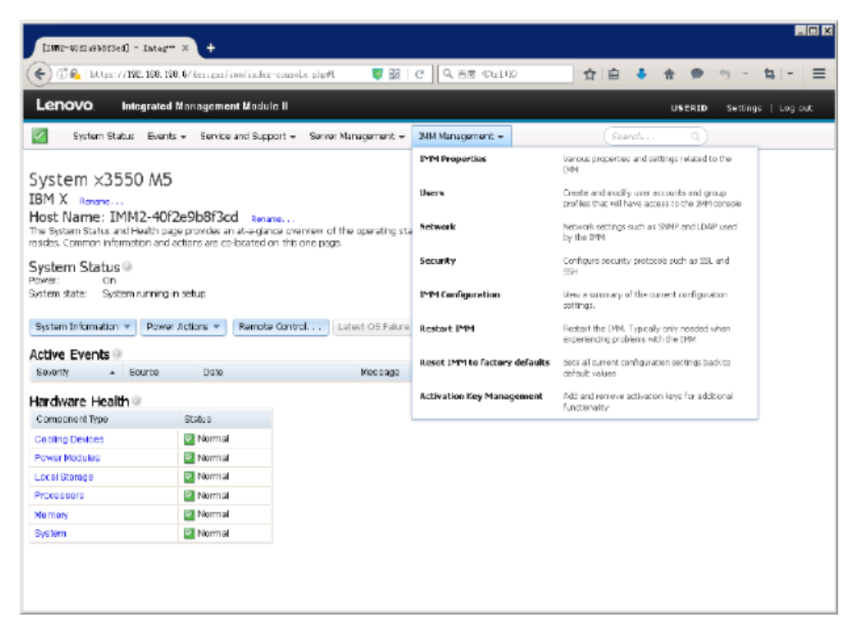Click the Severity column sort arrow
Screen dimensions: 859x624
coord(112,373)
